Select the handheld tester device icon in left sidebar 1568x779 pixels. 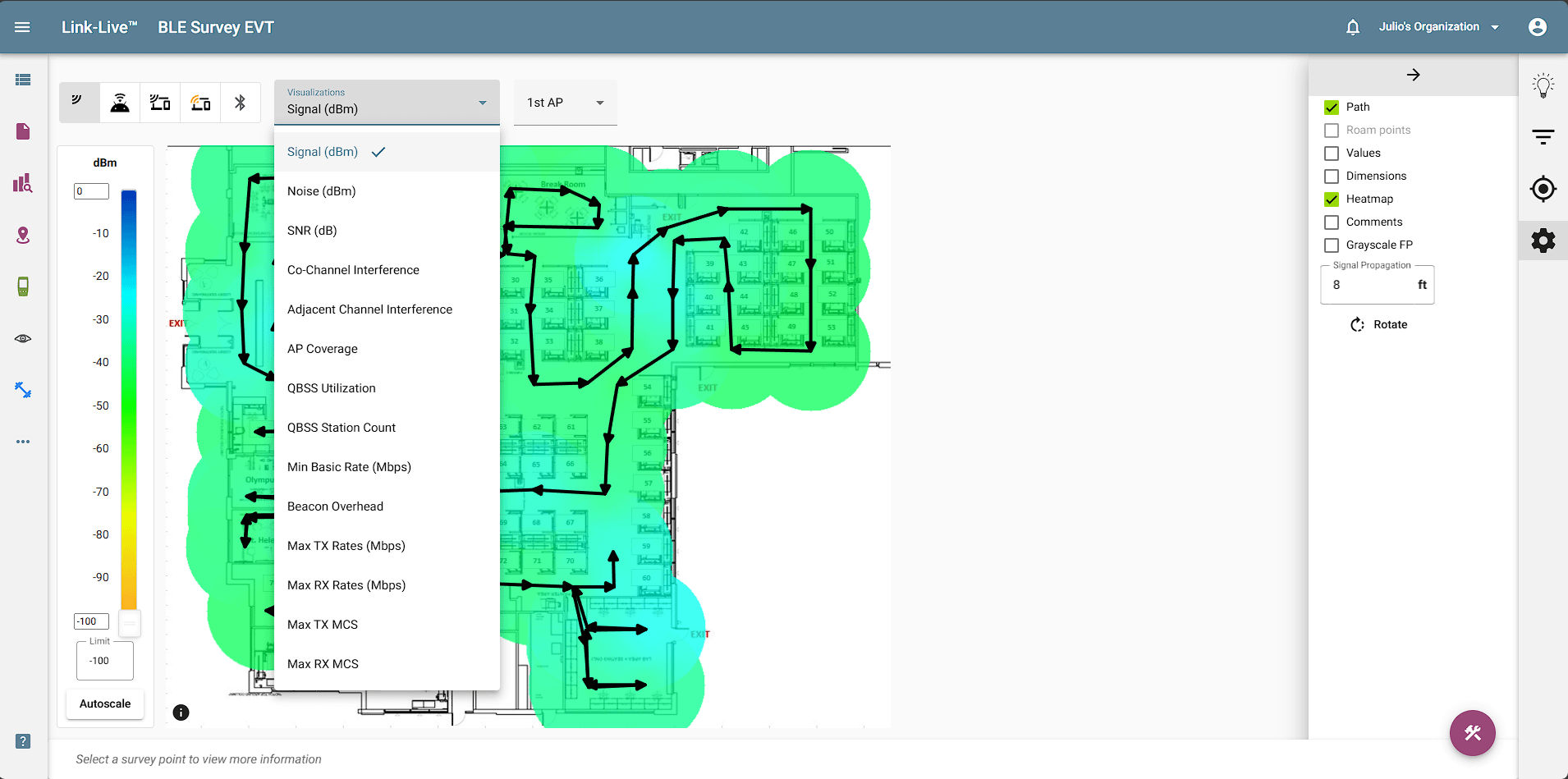pyautogui.click(x=22, y=286)
